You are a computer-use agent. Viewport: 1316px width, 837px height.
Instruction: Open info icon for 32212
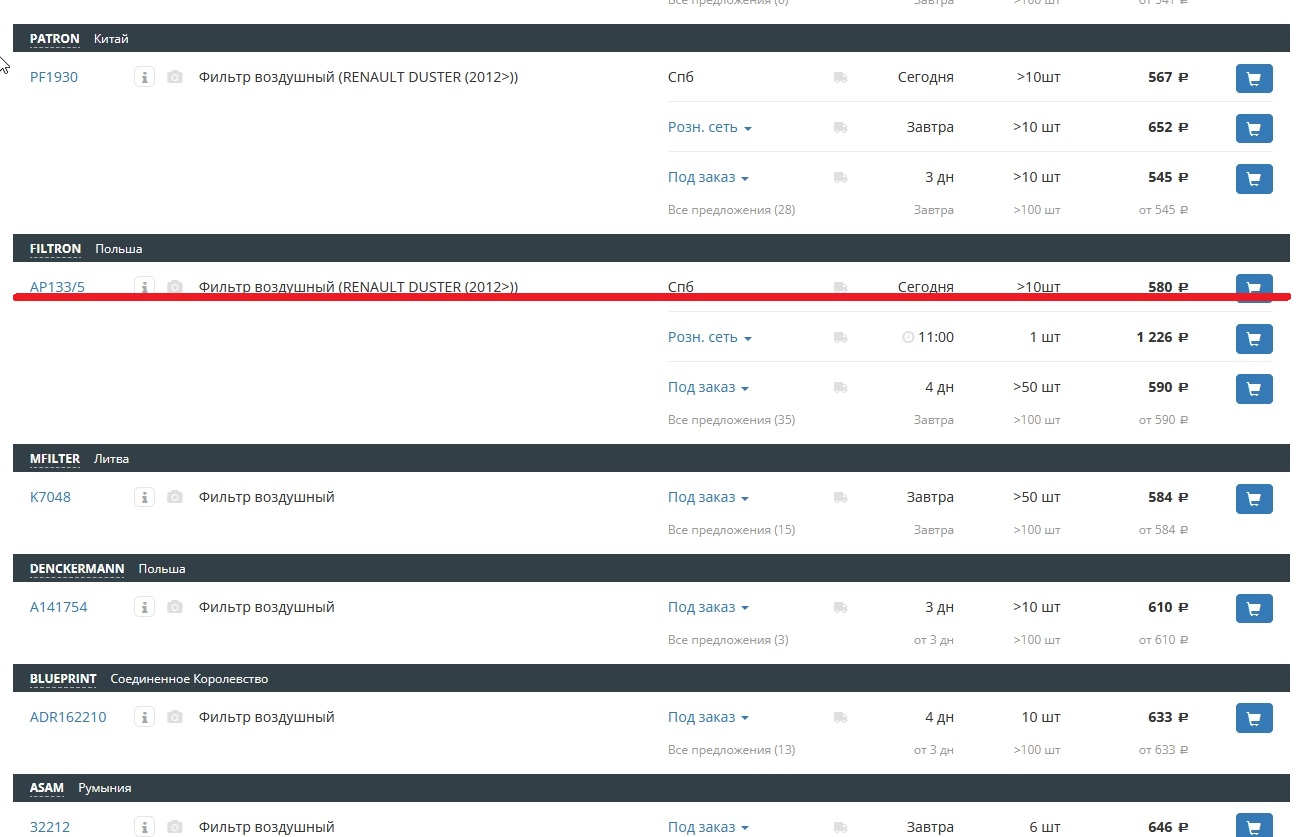tap(144, 827)
